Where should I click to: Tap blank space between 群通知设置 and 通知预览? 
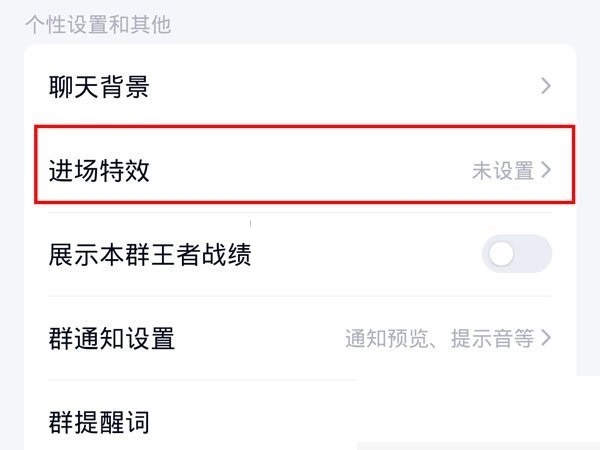tap(260, 338)
